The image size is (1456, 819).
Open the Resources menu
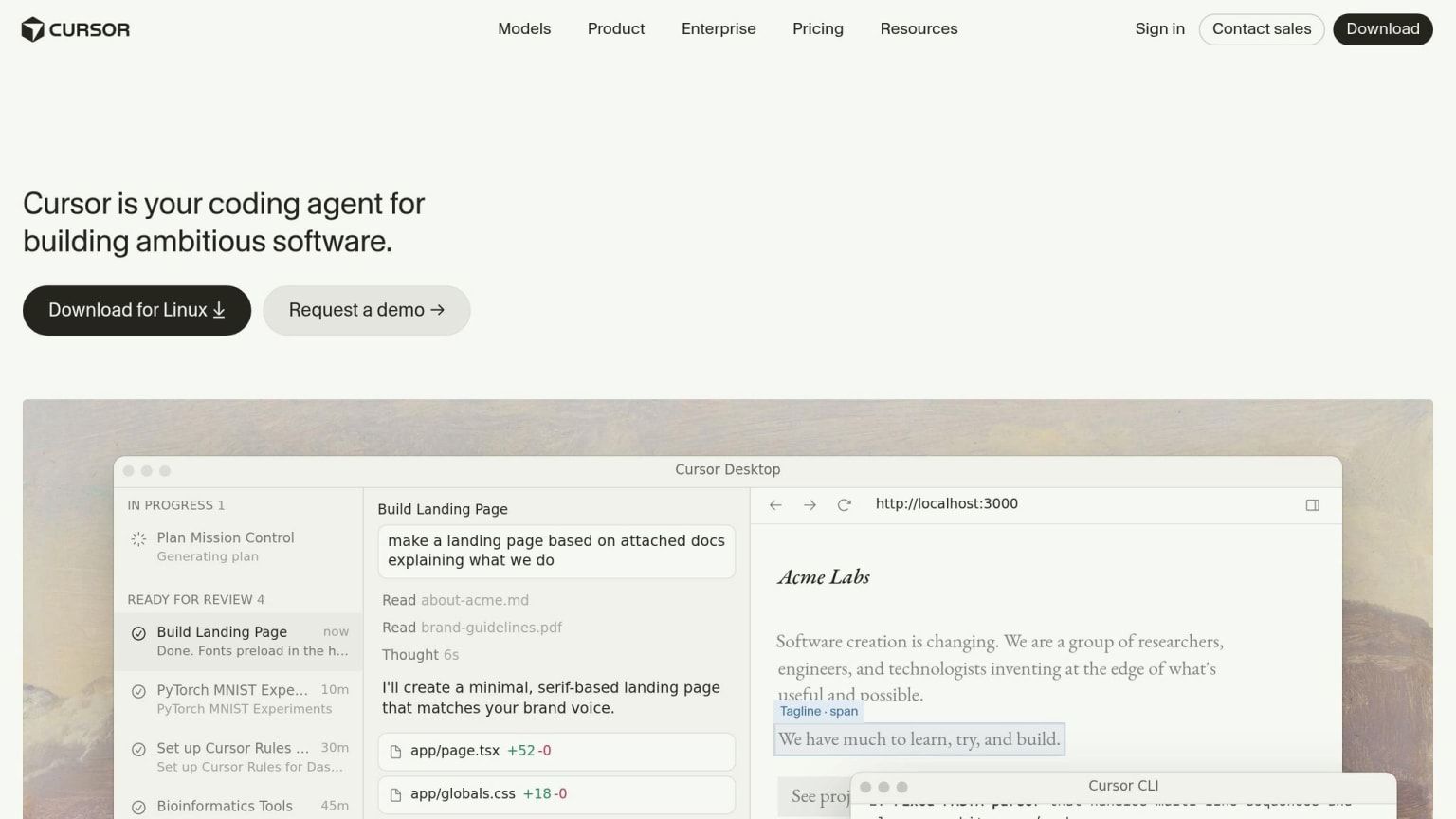pyautogui.click(x=919, y=29)
